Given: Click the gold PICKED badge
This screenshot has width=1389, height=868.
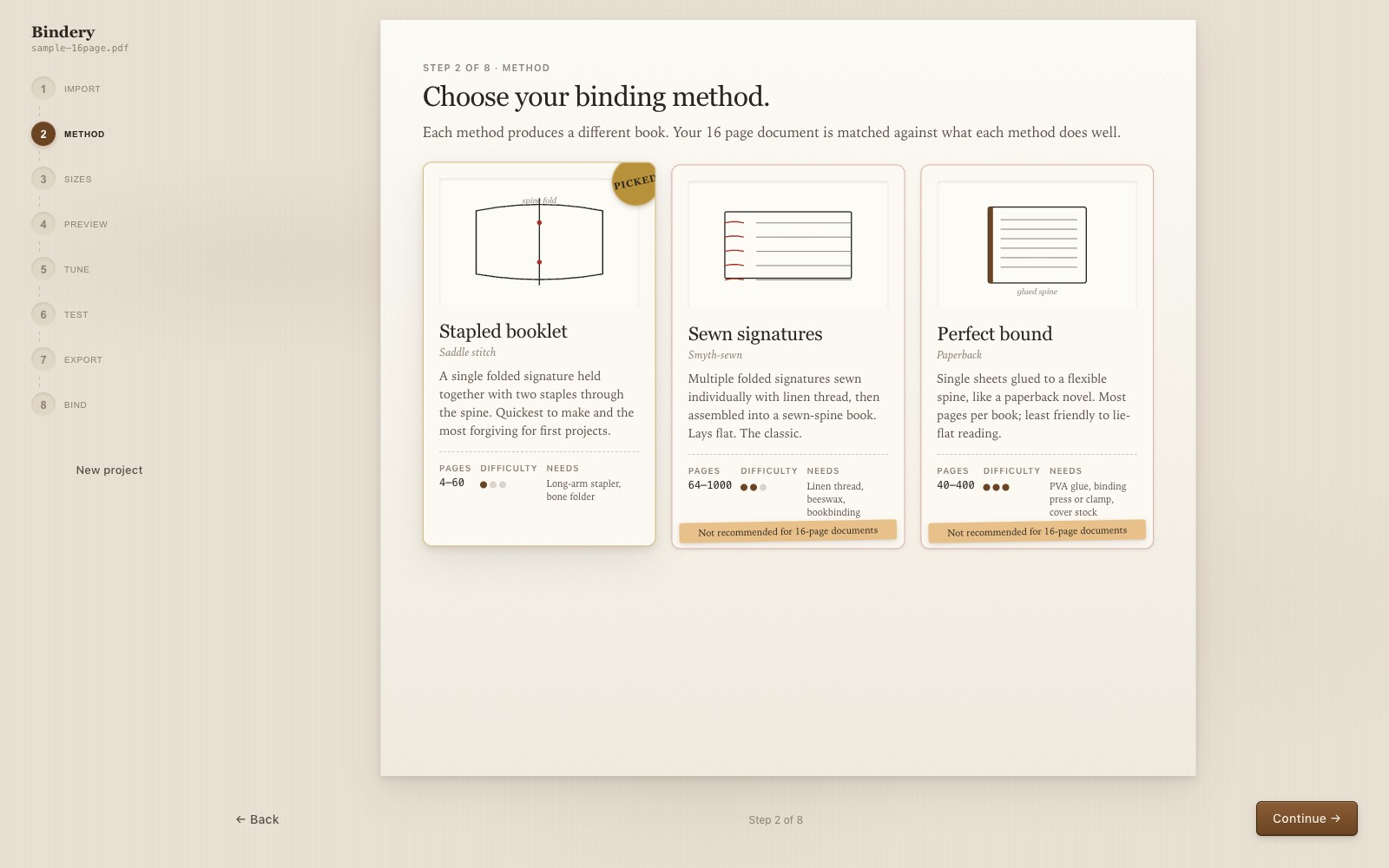Looking at the screenshot, I should (x=634, y=183).
